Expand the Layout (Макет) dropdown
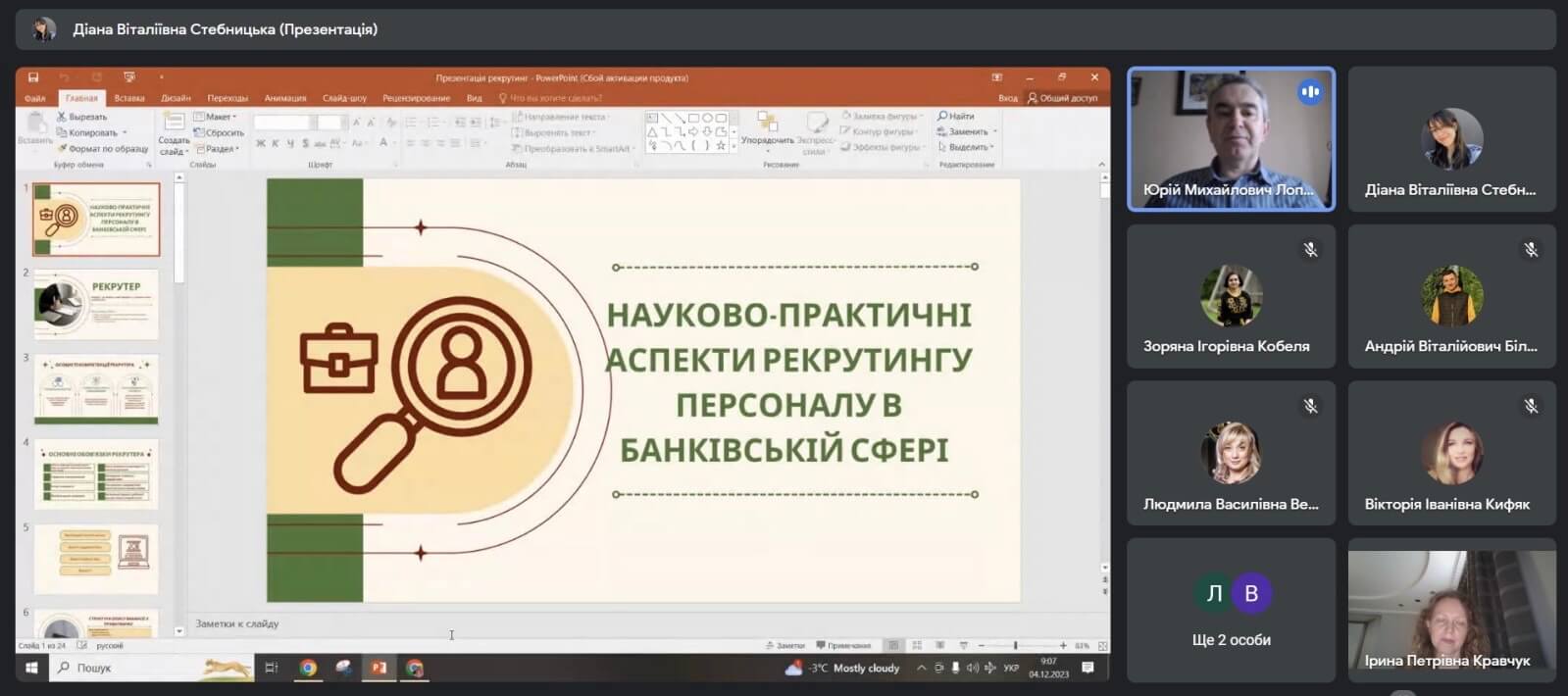The width and height of the screenshot is (1568, 696). point(218,117)
